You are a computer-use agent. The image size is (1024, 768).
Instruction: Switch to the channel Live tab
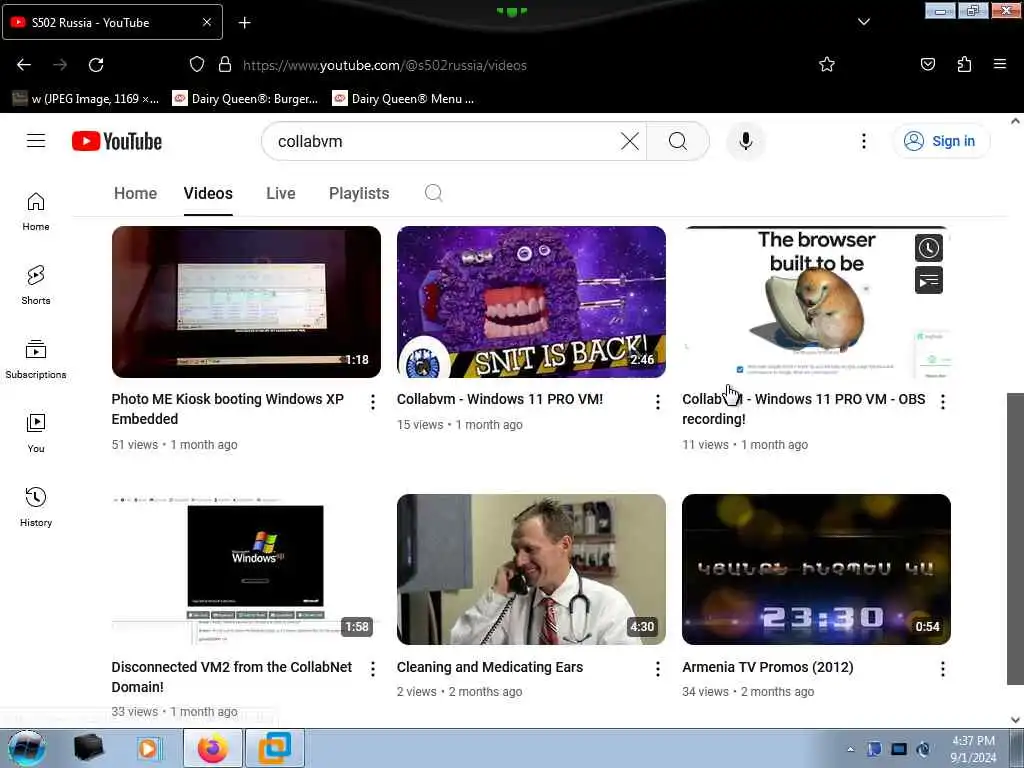pyautogui.click(x=281, y=193)
